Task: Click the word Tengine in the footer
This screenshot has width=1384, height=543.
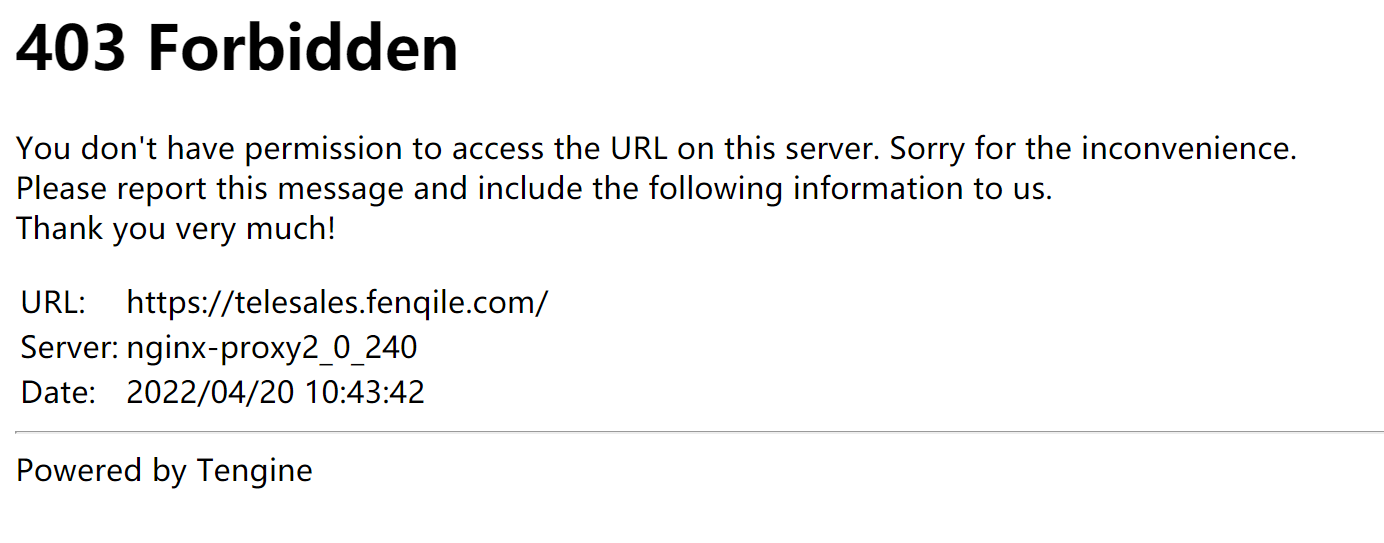Action: [x=254, y=470]
